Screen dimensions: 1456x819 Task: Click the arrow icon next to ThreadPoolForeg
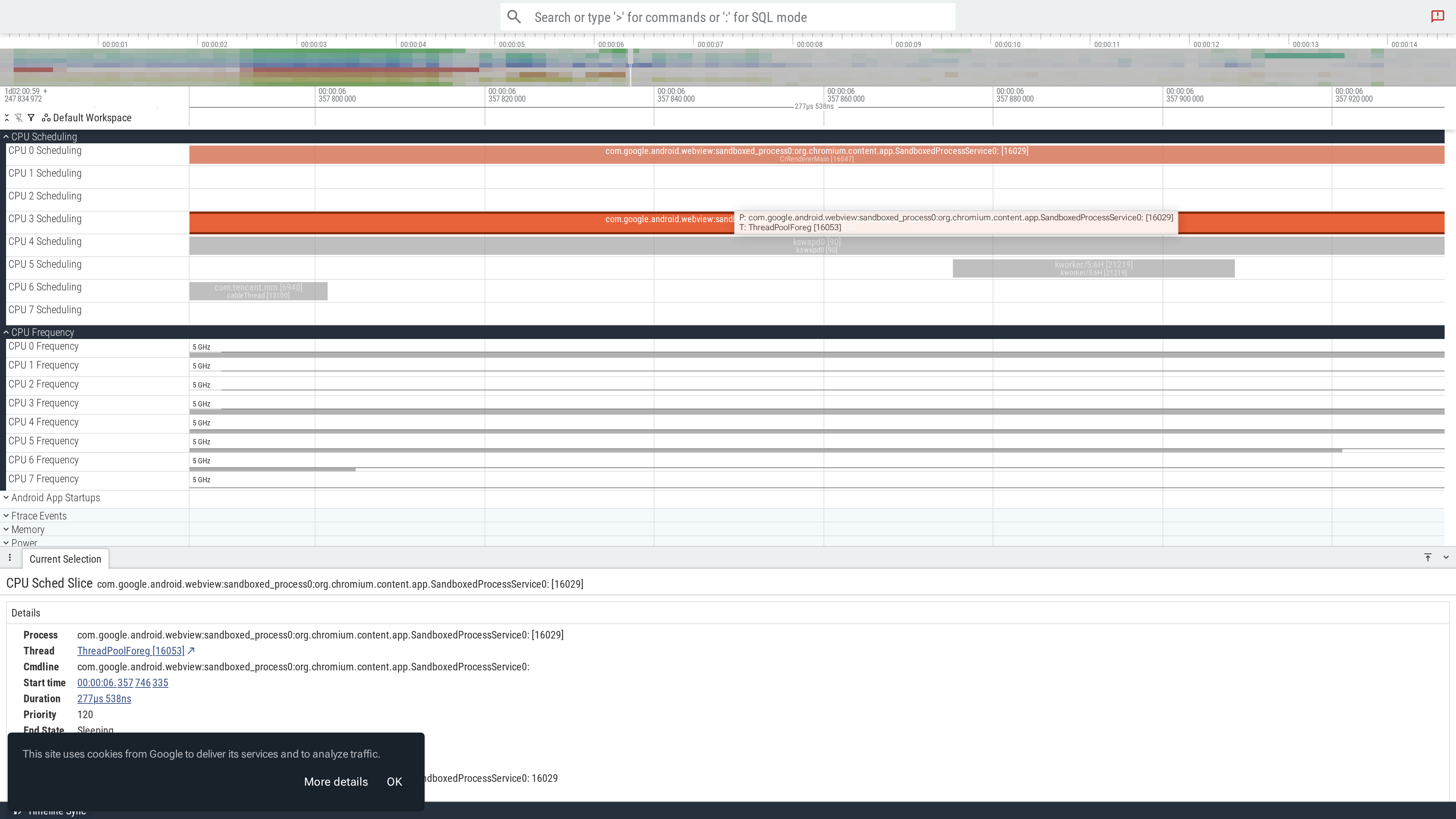click(191, 651)
